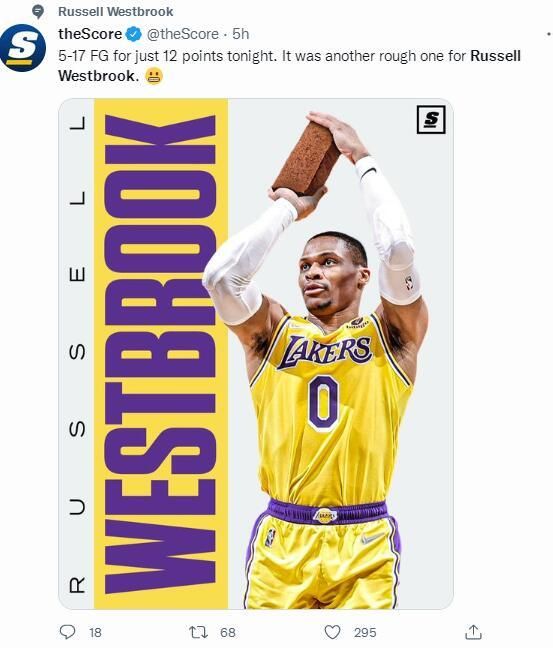The height and width of the screenshot is (648, 553).
Task: Click the retweet arrows icon
Action: (x=198, y=632)
